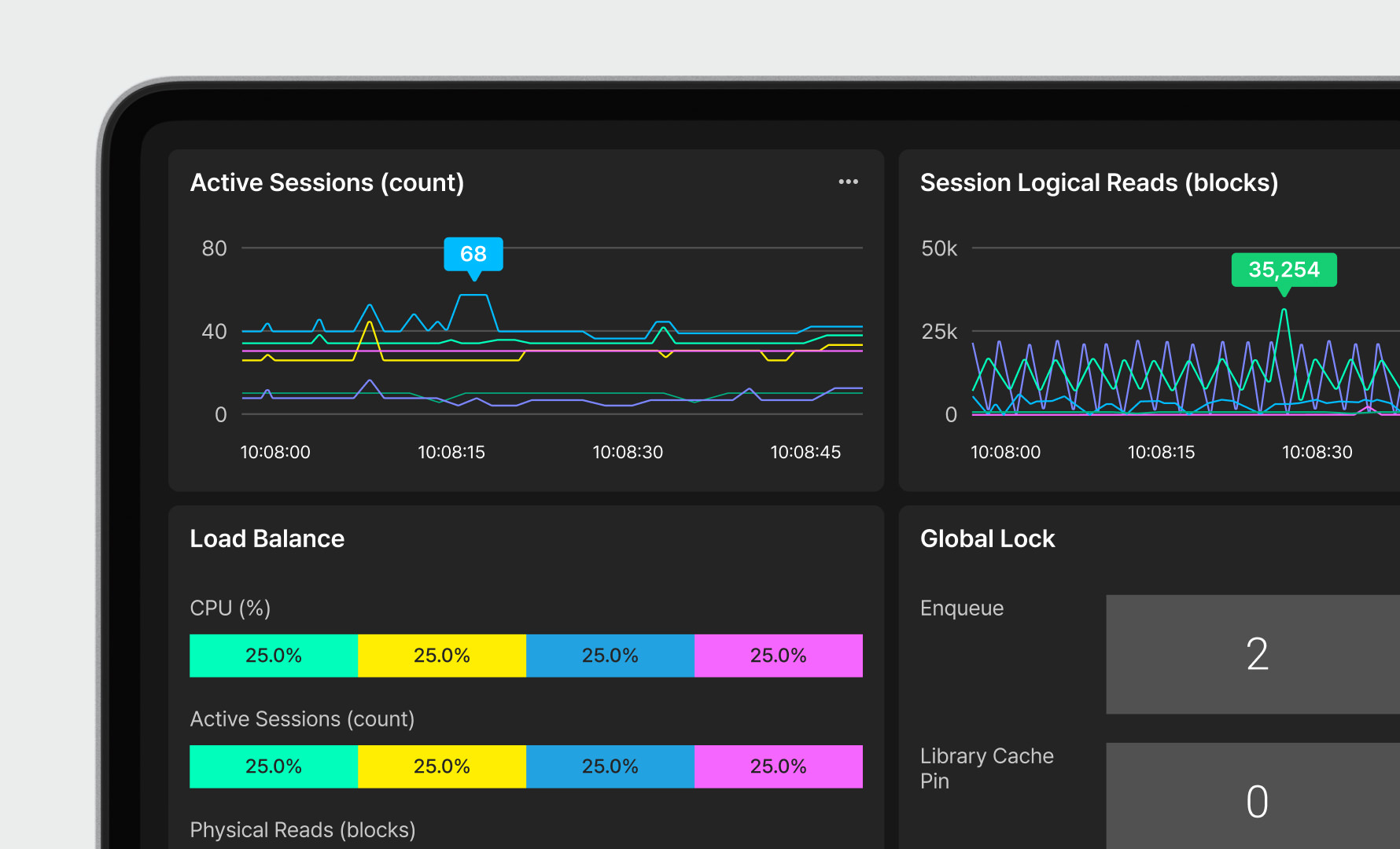The width and height of the screenshot is (1400, 849).
Task: Click the Session Logical Reads (blocks) title
Action: [1099, 182]
